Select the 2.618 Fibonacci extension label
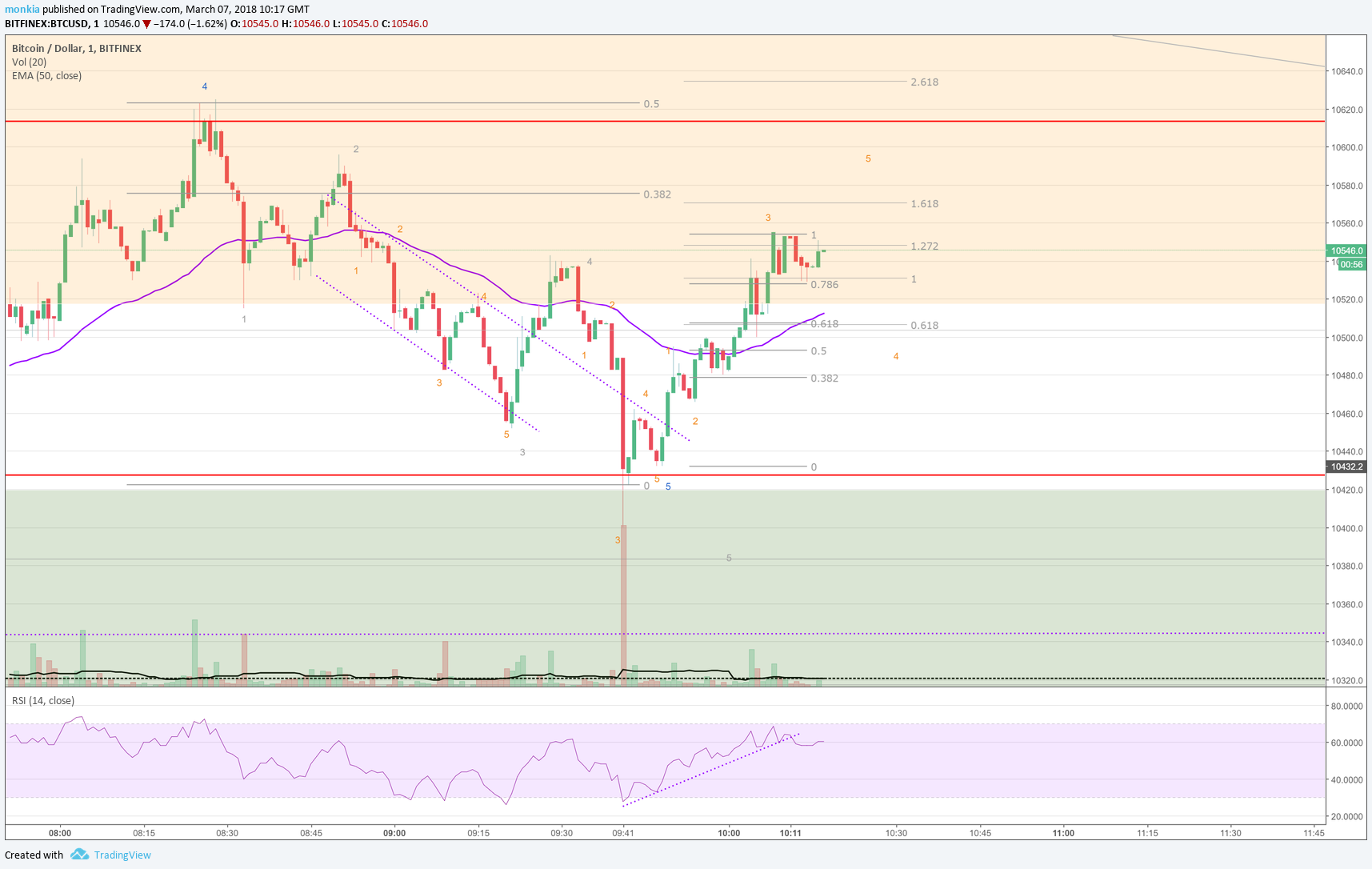This screenshot has width=1372, height=869. pos(924,82)
